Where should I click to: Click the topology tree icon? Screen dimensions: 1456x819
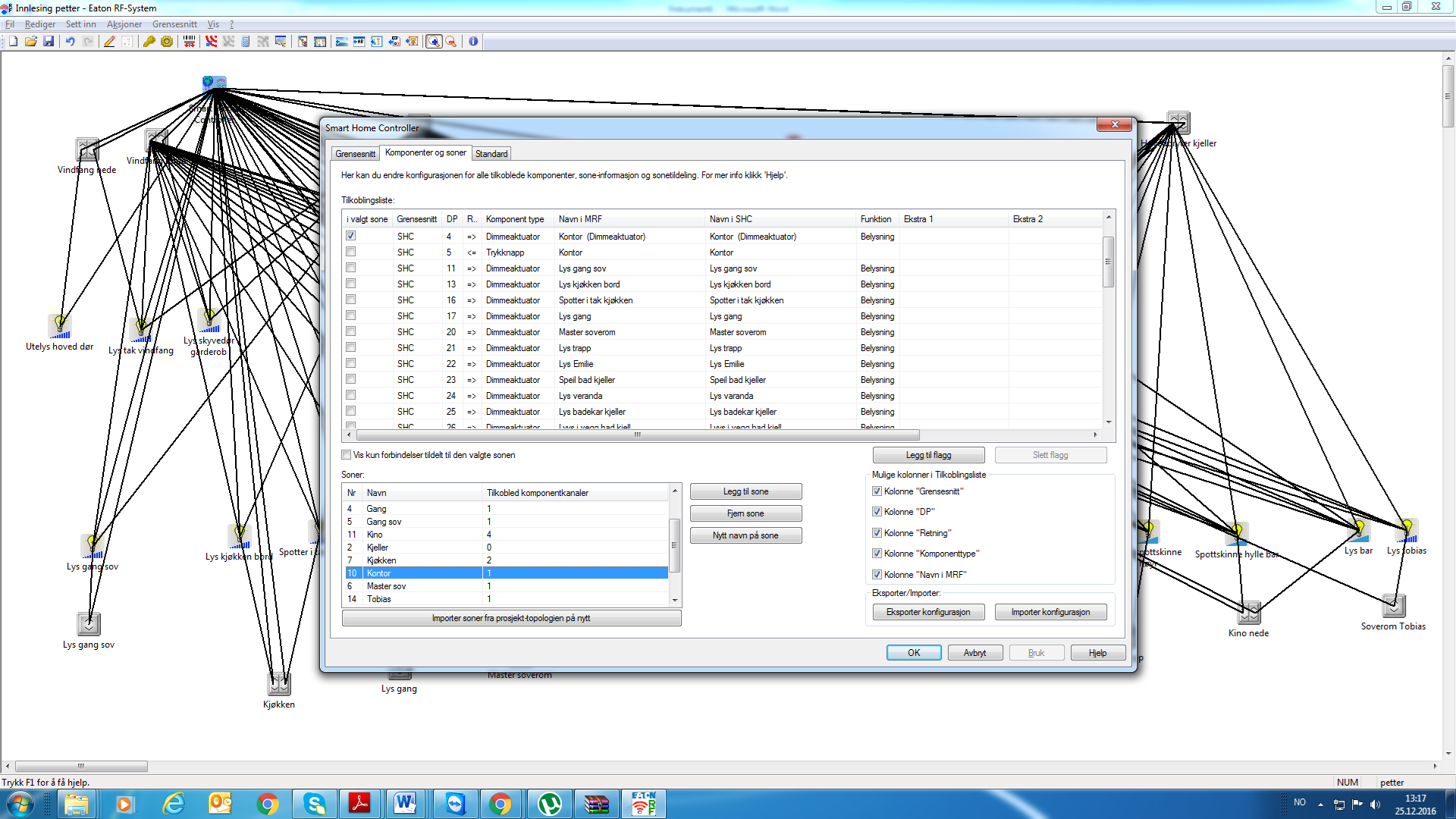[x=303, y=42]
